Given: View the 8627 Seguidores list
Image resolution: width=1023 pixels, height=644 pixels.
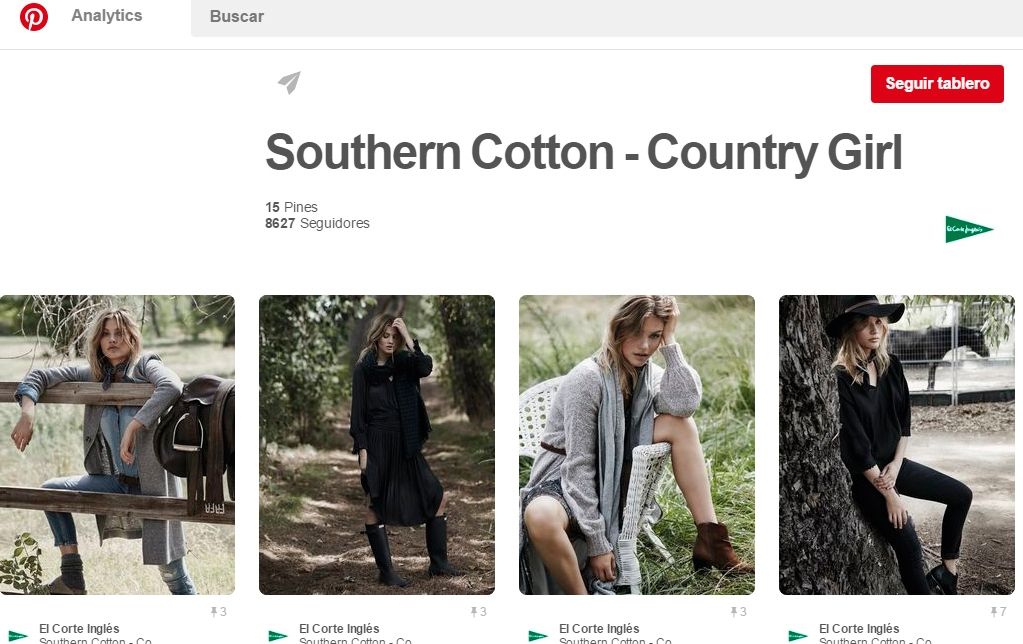Looking at the screenshot, I should (317, 223).
